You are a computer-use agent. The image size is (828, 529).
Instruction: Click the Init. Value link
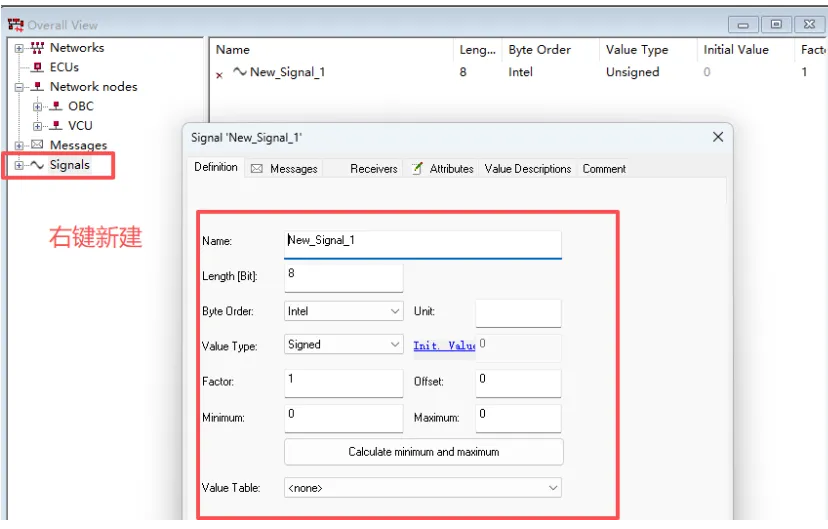444,346
